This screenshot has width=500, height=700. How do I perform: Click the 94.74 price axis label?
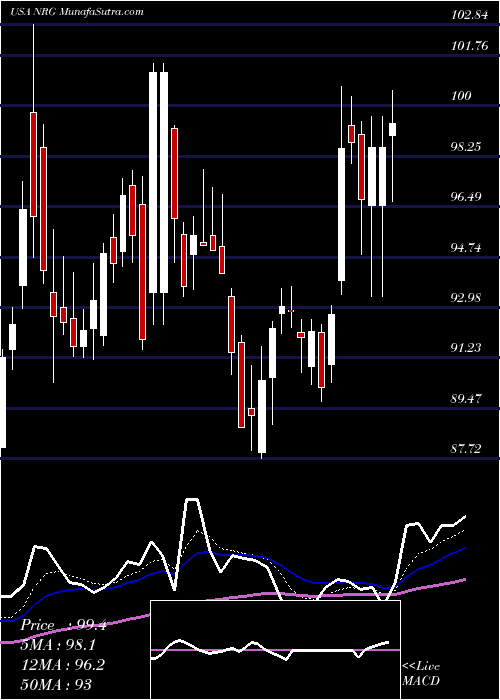pos(466,247)
